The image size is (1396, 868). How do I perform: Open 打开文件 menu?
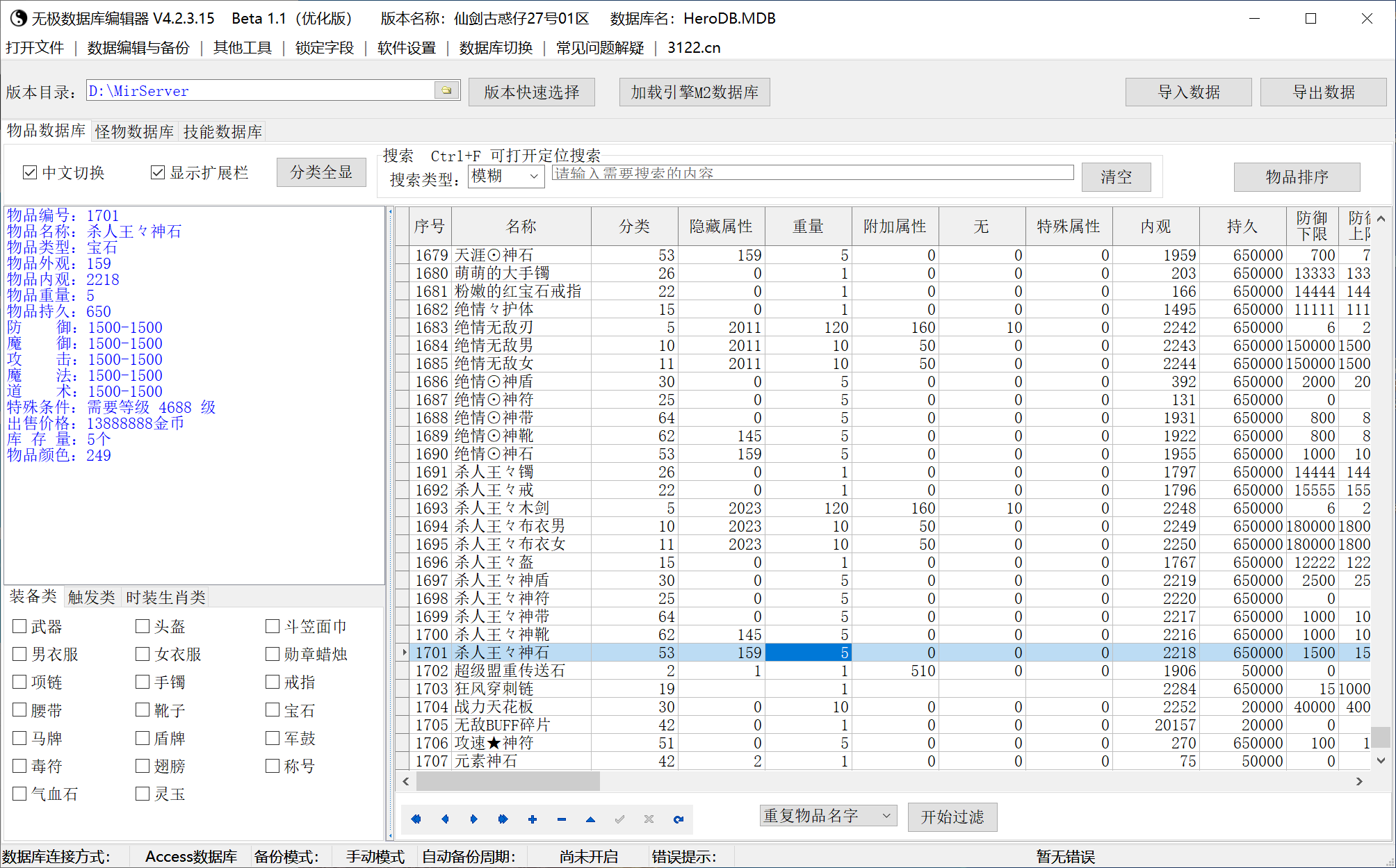pos(35,47)
